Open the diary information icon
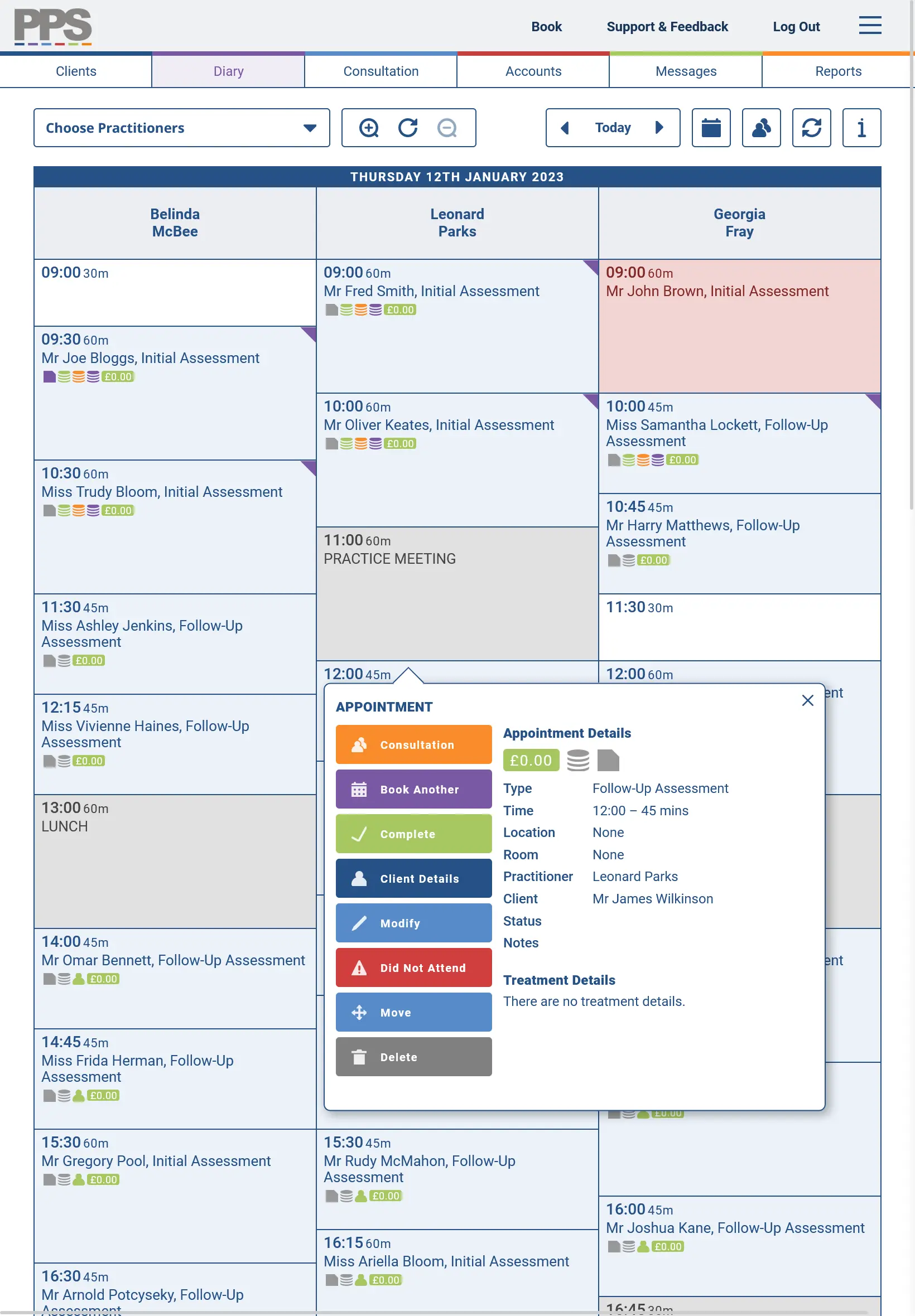 pos(861,128)
